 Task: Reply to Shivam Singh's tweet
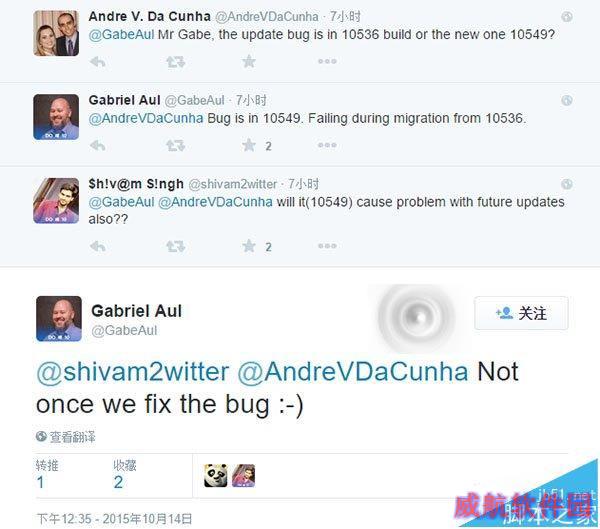[x=98, y=246]
